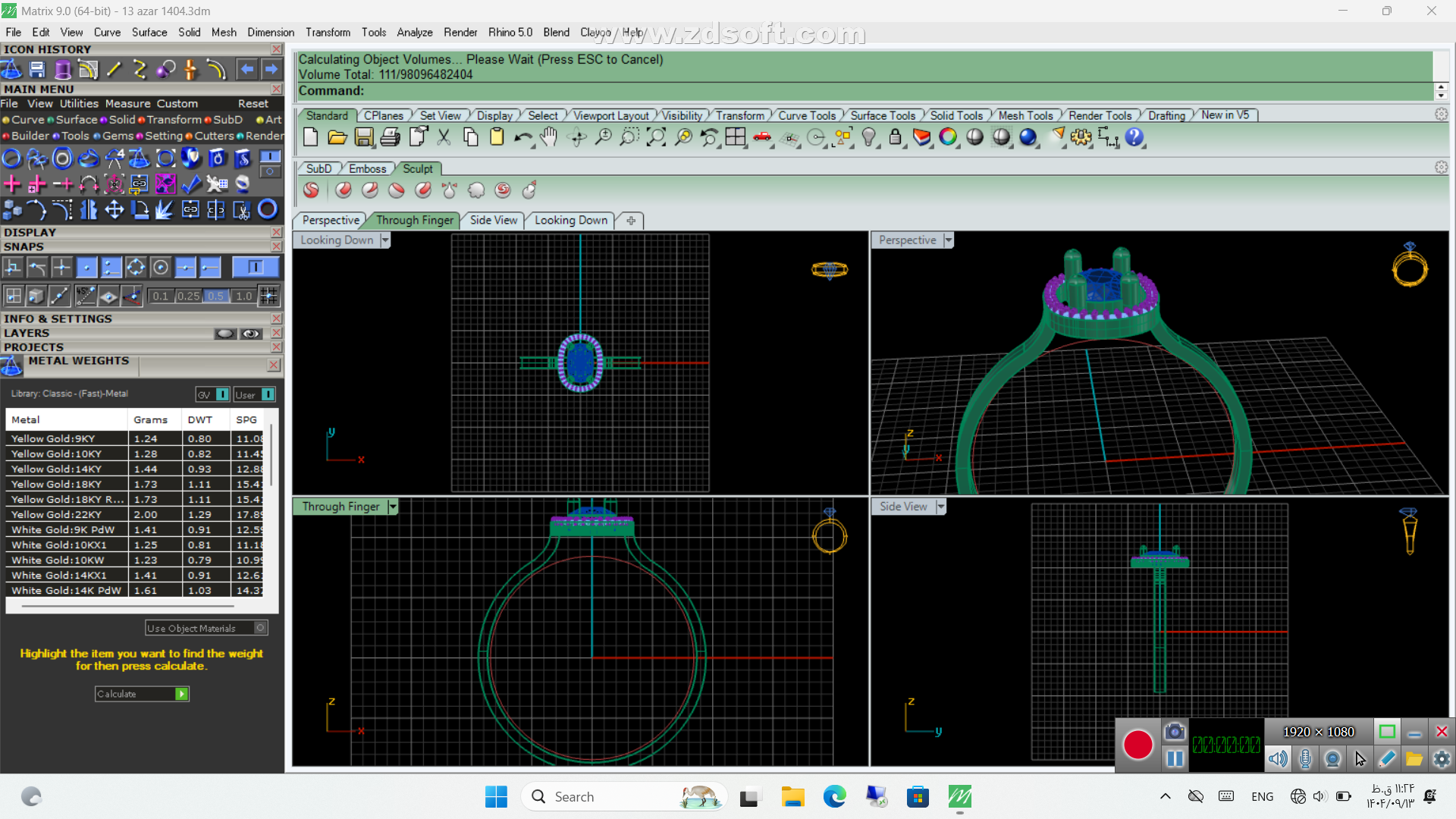Switch to the Curve Tools toolbar tab
This screenshot has height=819, width=1456.
pyautogui.click(x=806, y=115)
